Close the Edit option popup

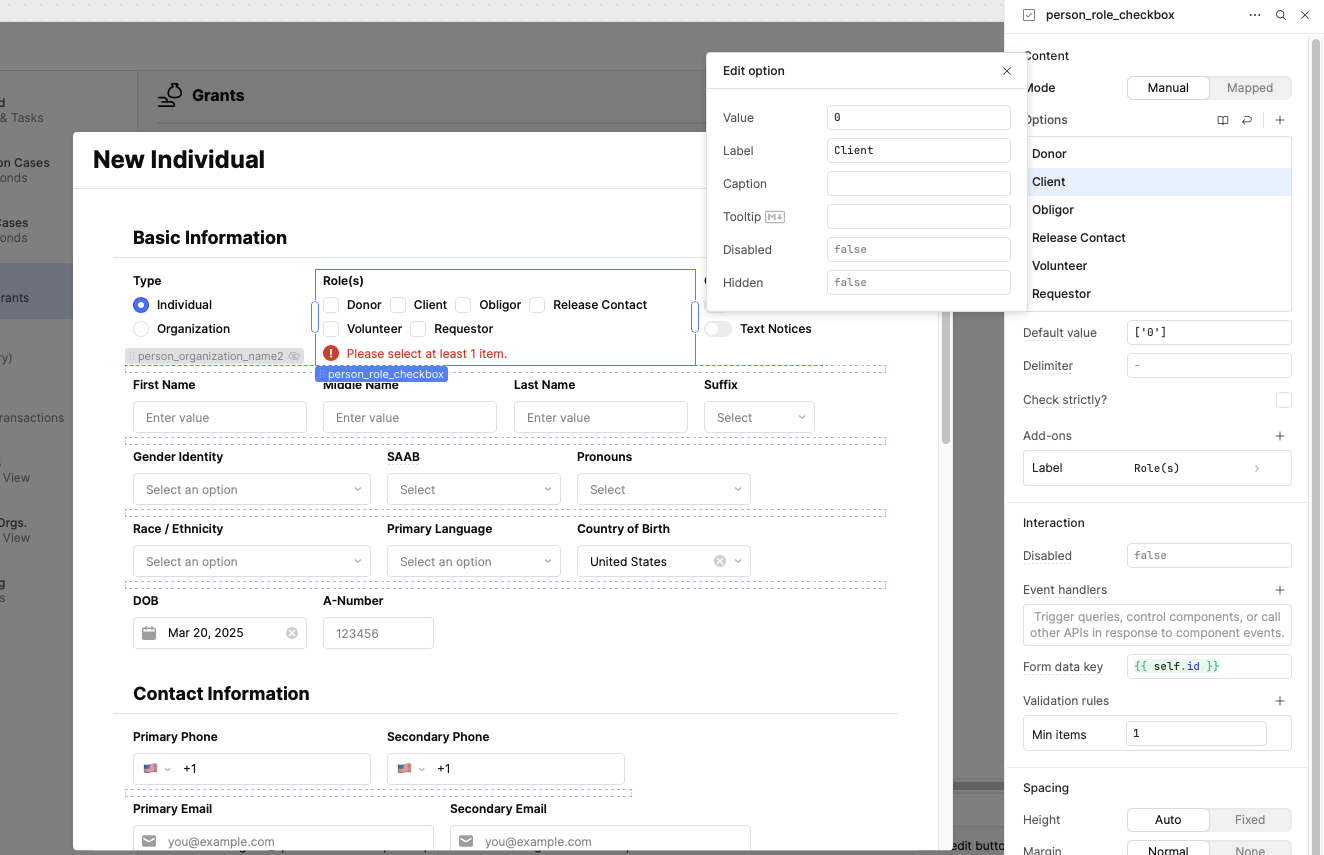click(x=1007, y=71)
